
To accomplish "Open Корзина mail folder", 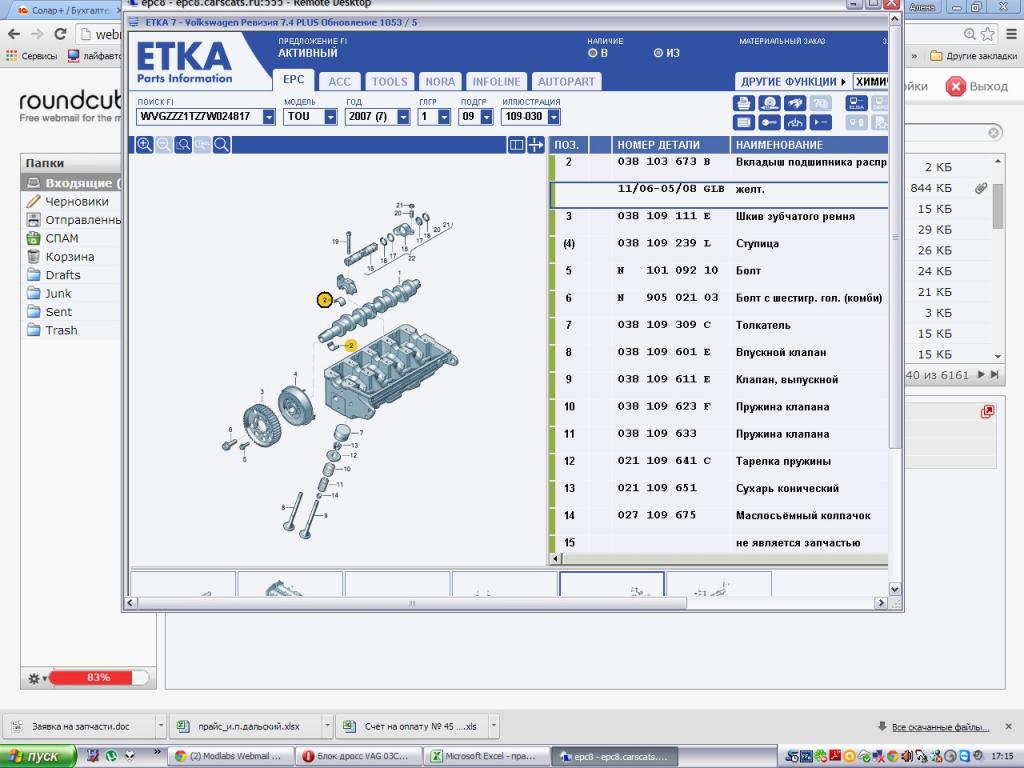I will coord(72,257).
